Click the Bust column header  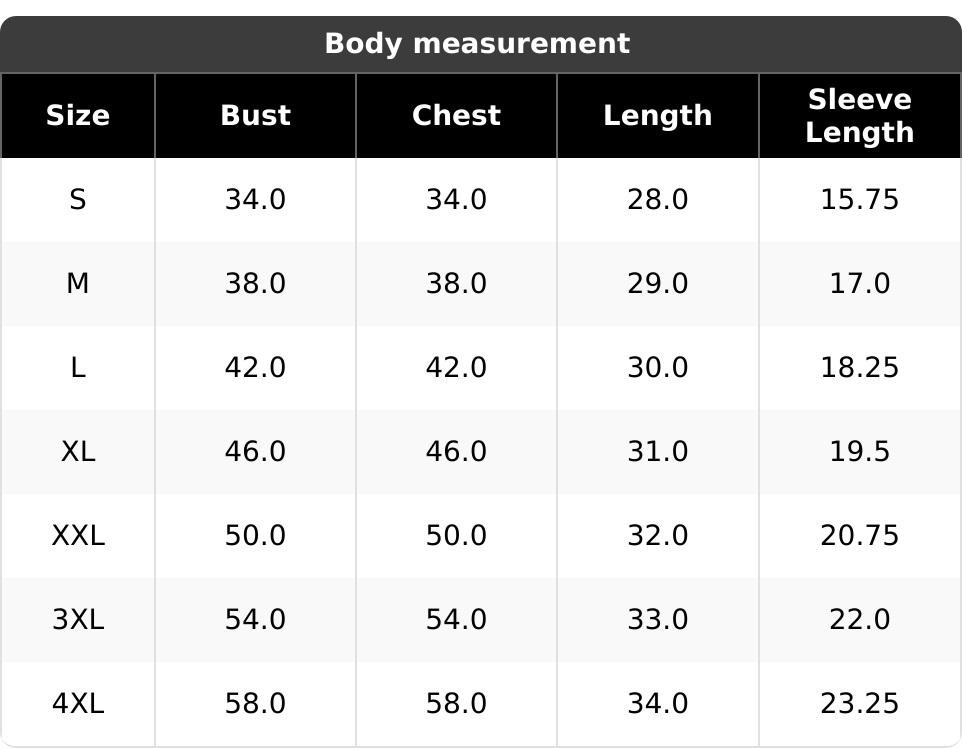click(x=255, y=115)
